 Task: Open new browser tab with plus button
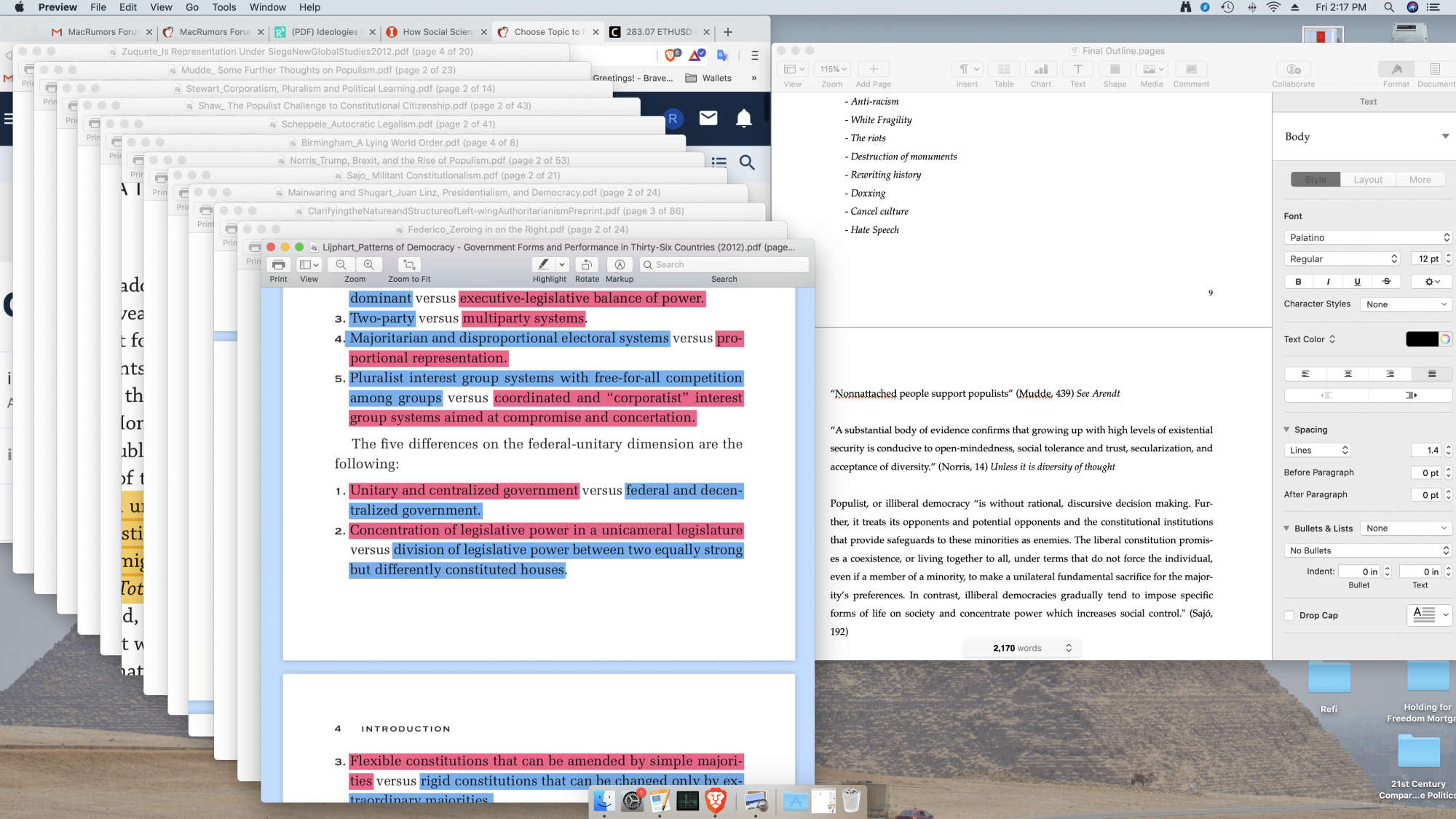point(728,32)
